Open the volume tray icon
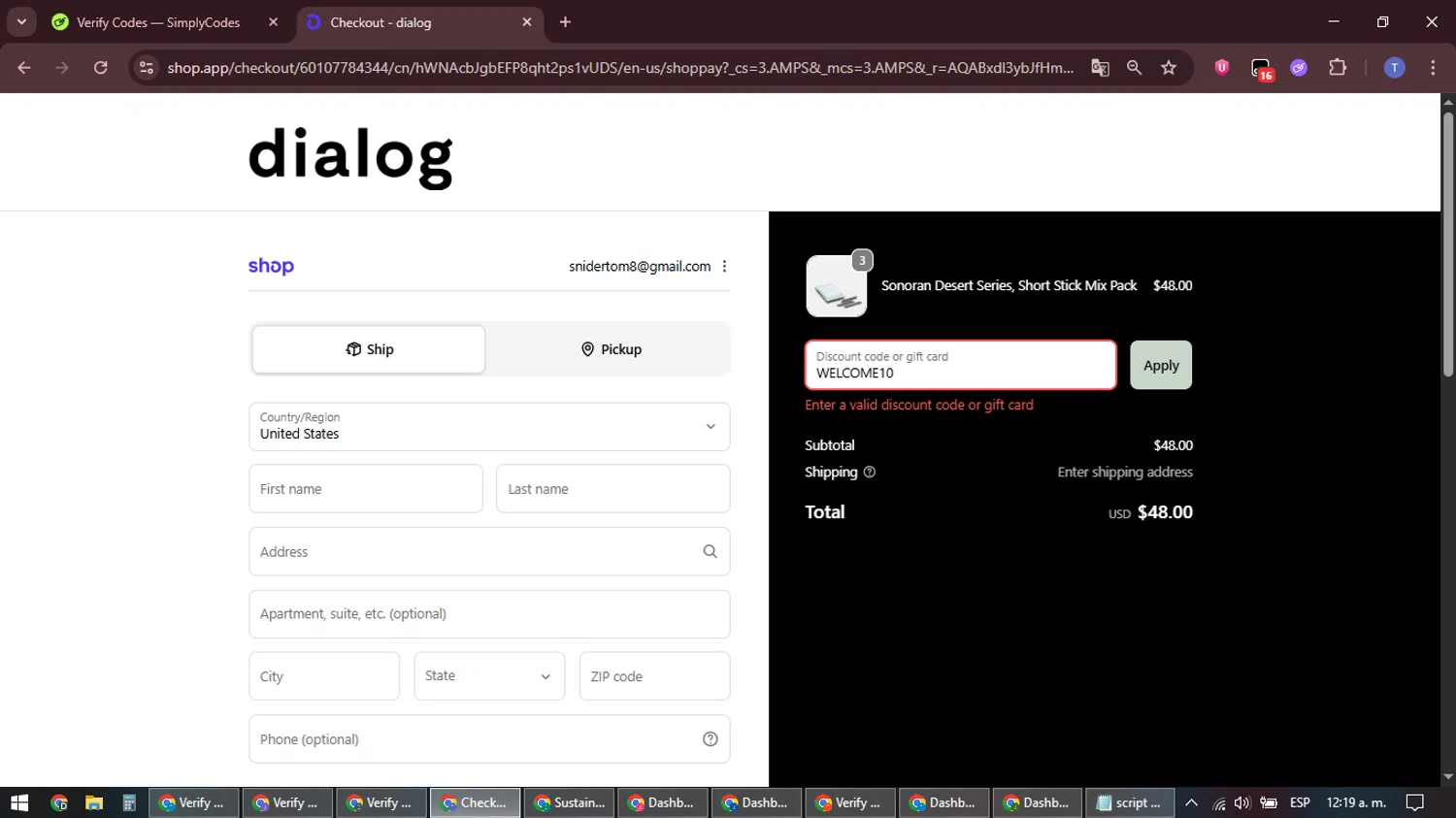Screen dimensions: 1456x818 pos(1242,802)
